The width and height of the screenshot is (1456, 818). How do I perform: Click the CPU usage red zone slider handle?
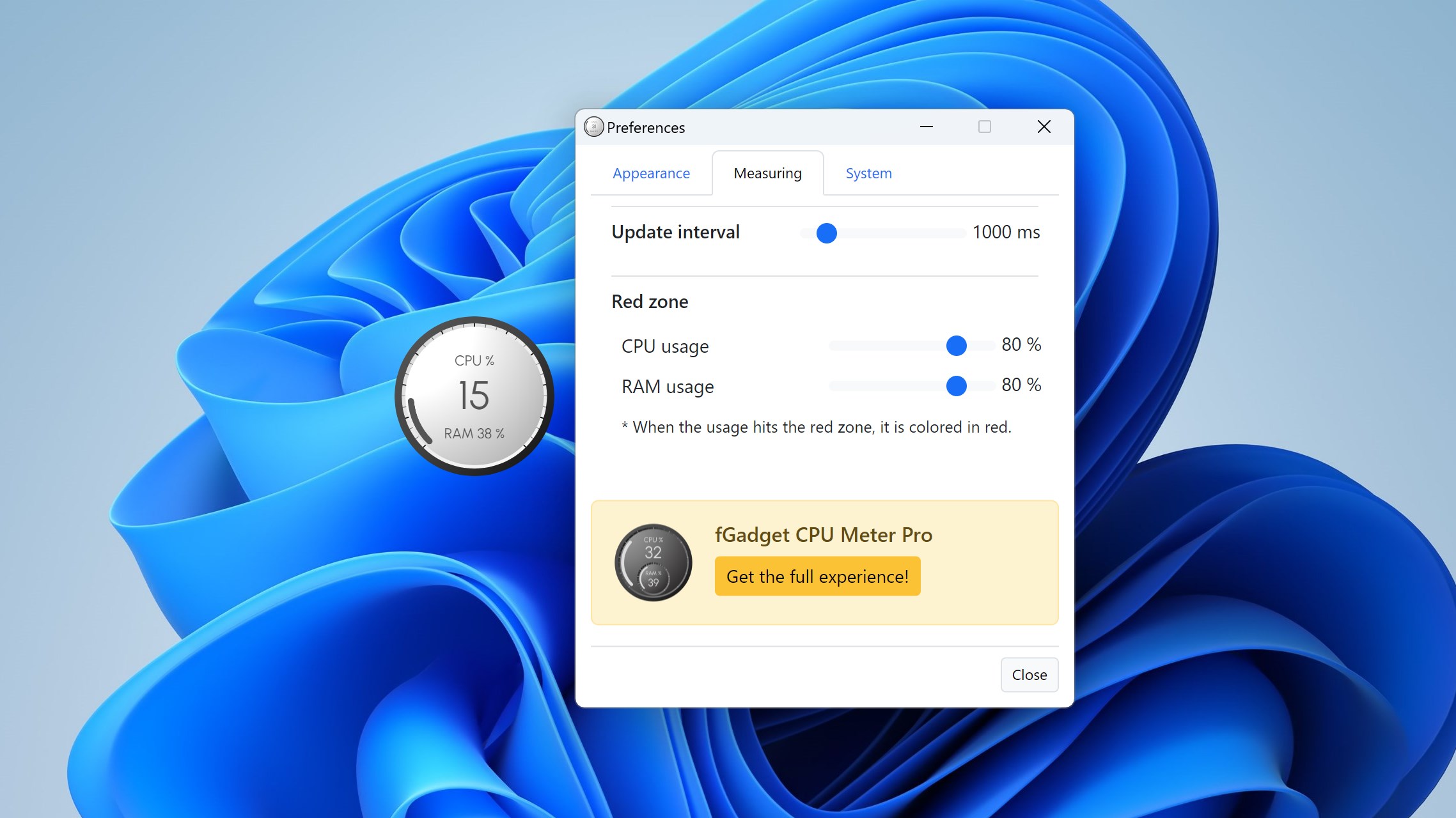(956, 346)
